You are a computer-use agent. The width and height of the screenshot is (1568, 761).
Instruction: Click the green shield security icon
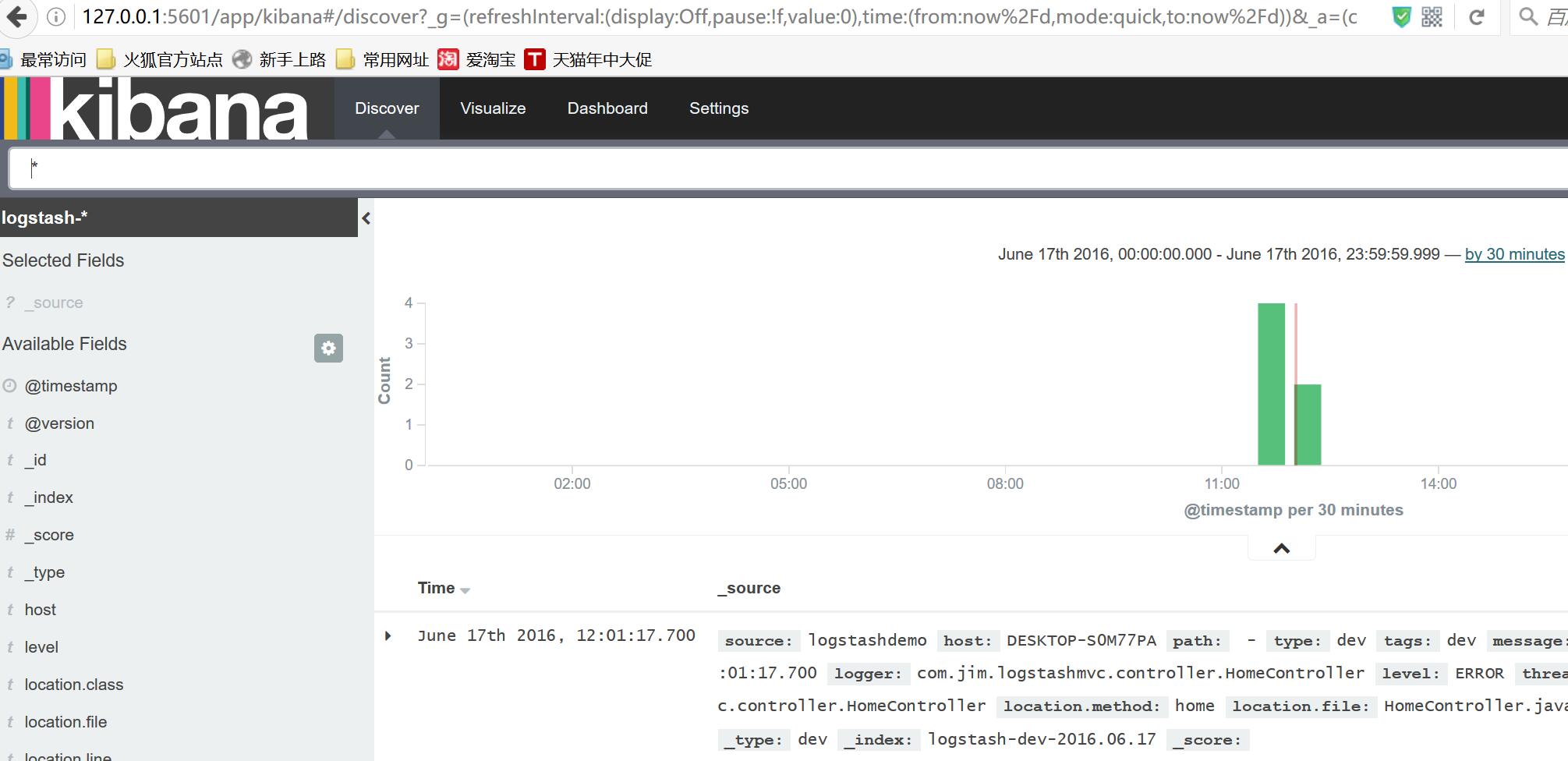click(1401, 17)
